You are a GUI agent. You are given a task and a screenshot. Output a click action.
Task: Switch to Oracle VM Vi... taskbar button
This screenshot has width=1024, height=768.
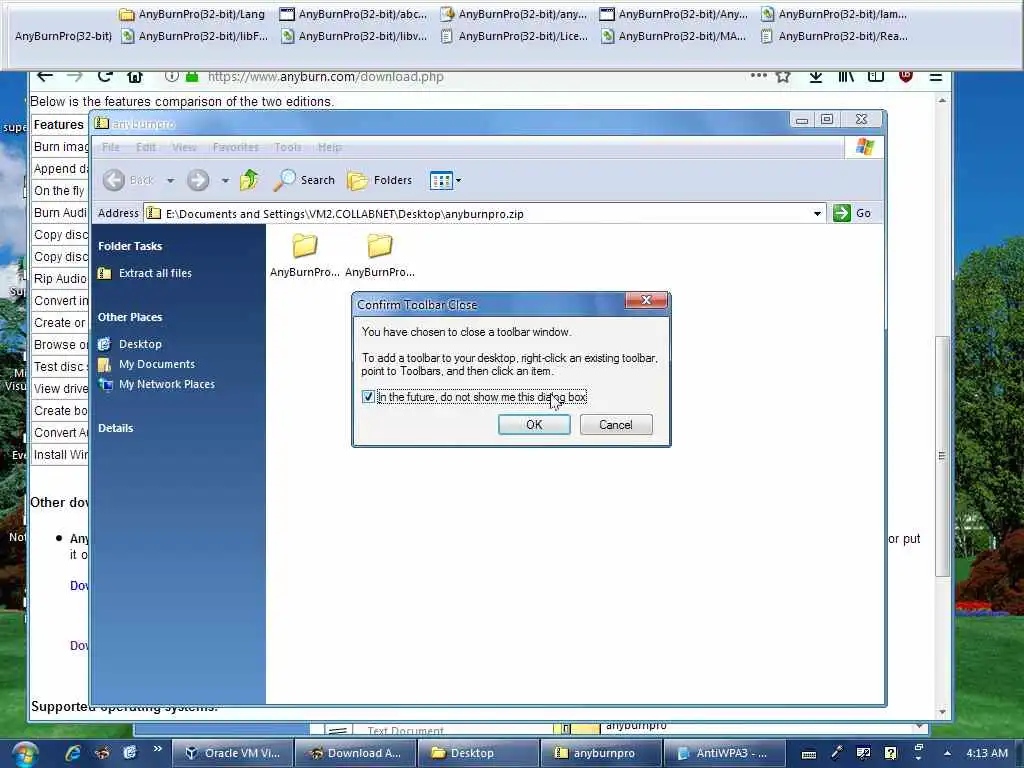[232, 753]
